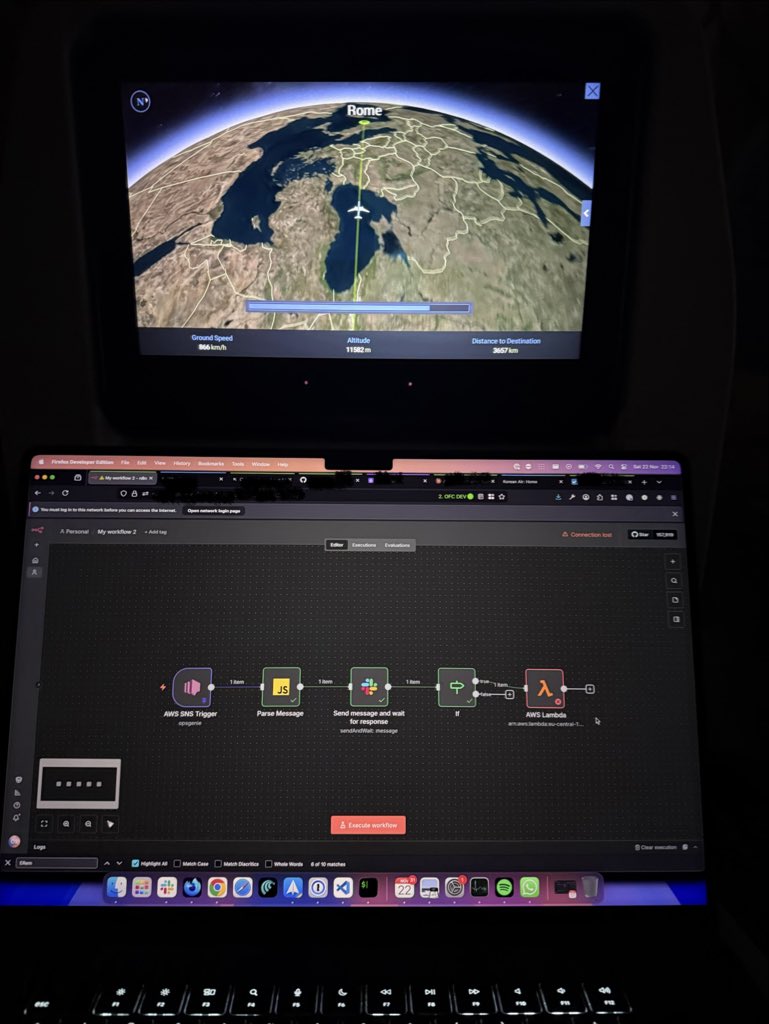This screenshot has height=1024, width=769.
Task: Toggle the Highlight All checkbox
Action: 135,863
